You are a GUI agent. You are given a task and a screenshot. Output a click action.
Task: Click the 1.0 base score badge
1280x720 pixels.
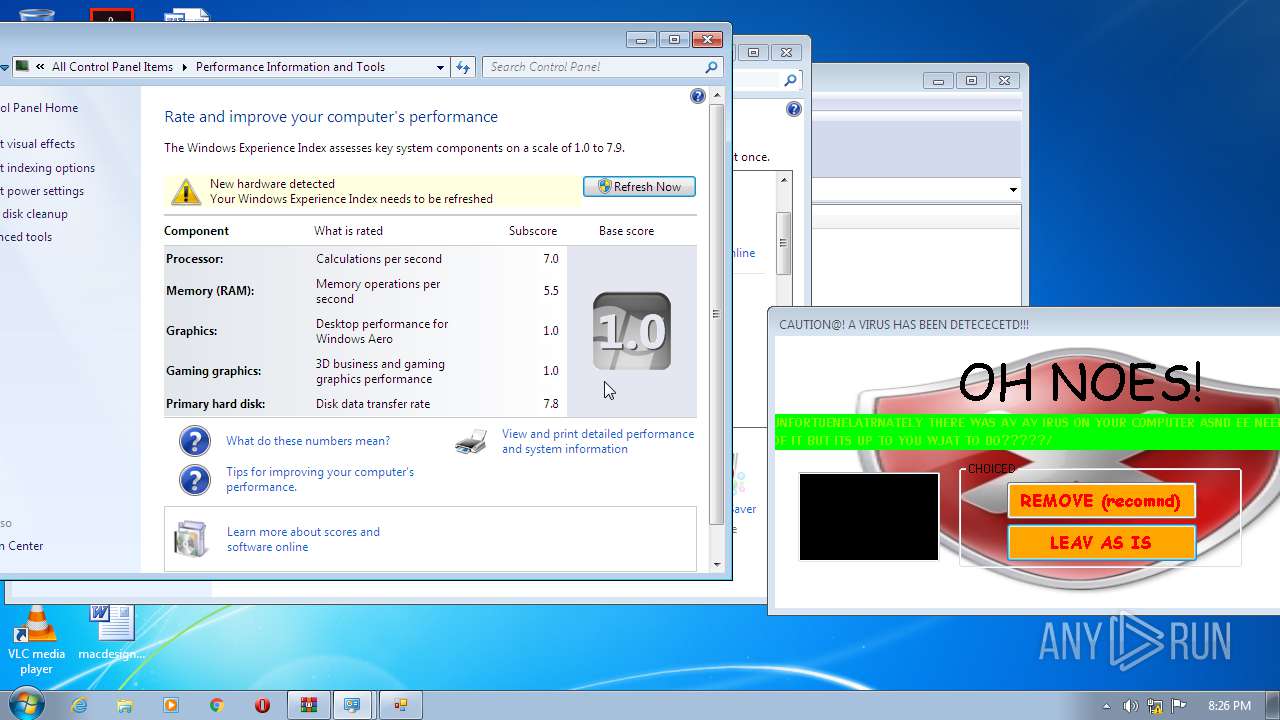(632, 331)
